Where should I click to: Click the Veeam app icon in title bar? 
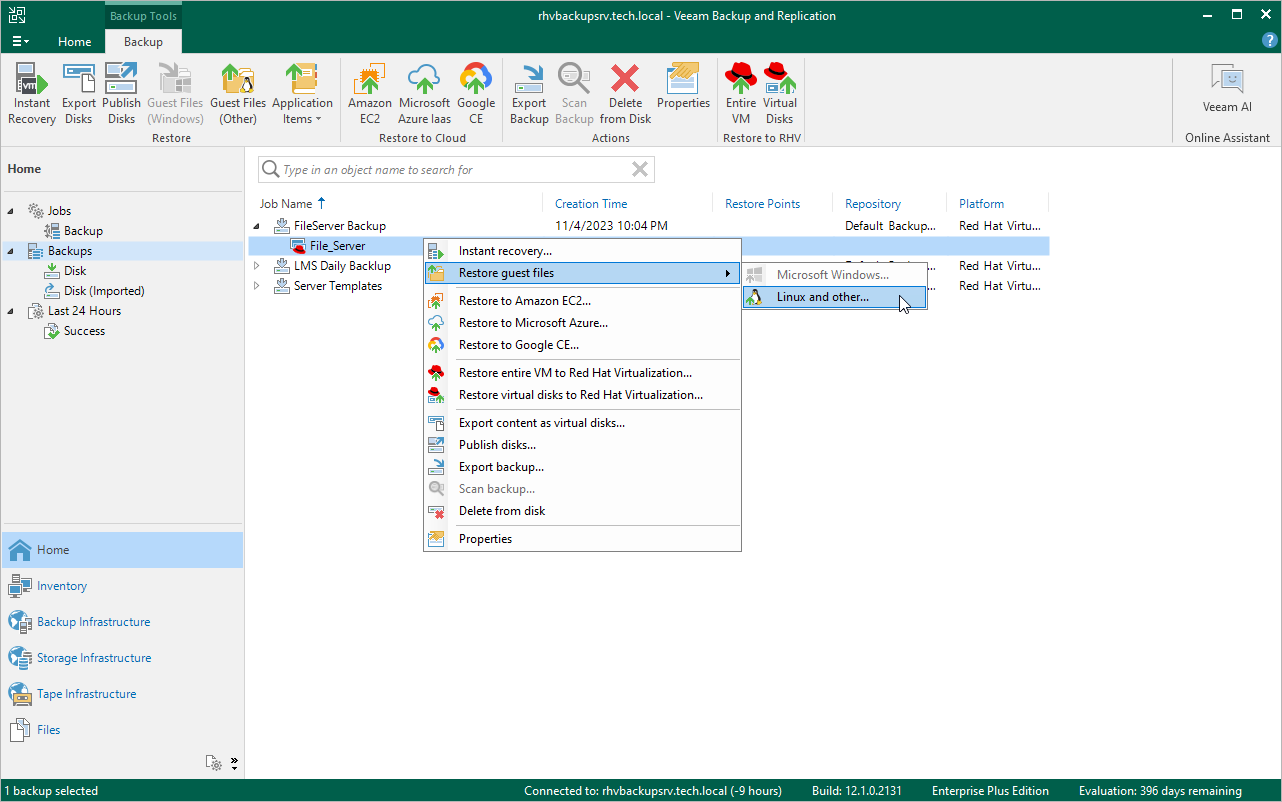click(17, 15)
